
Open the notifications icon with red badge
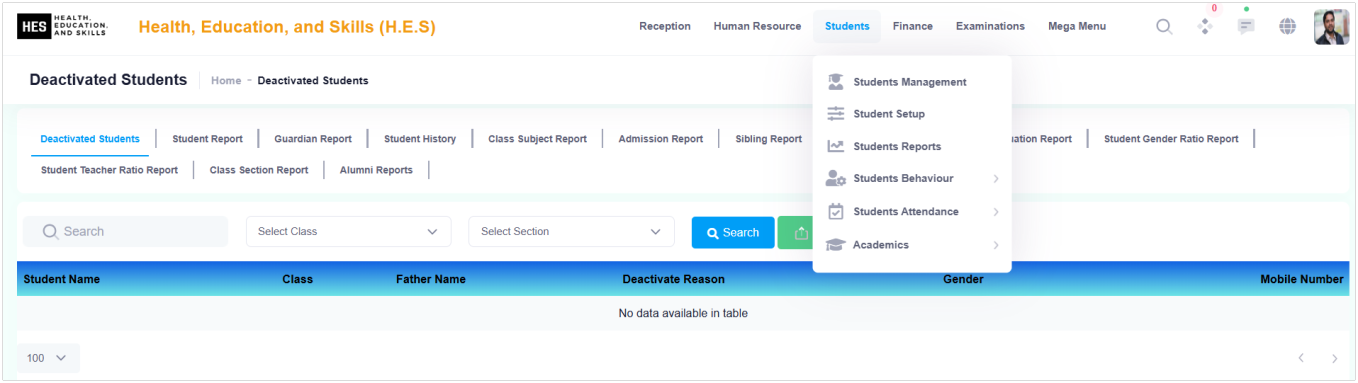pos(1205,27)
